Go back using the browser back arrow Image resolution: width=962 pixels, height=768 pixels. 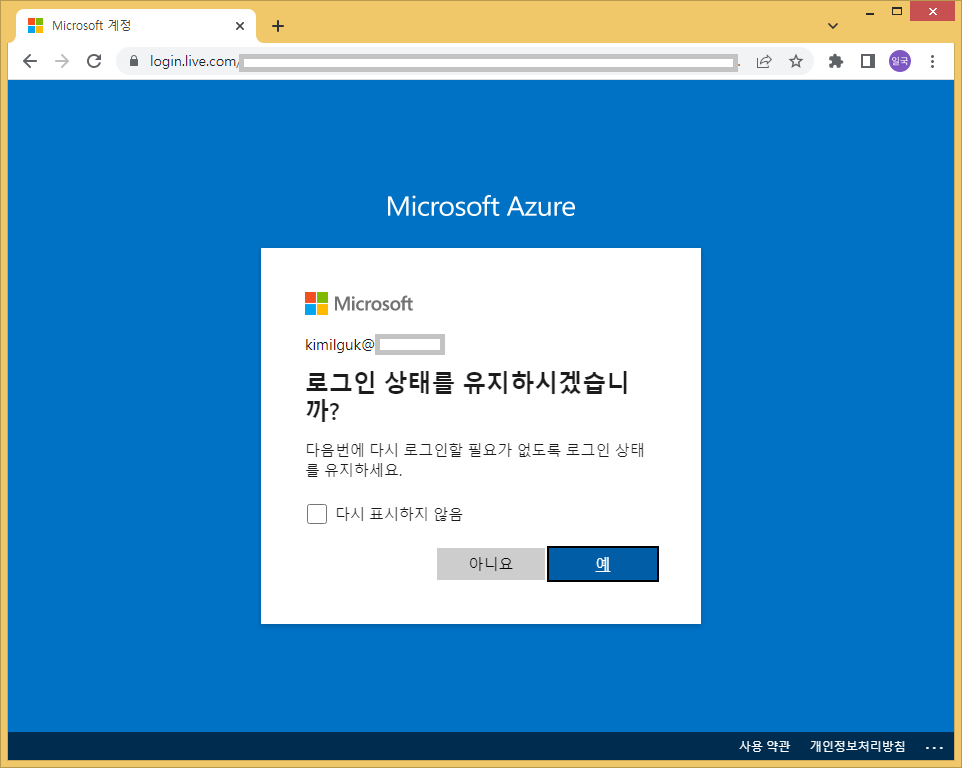(x=30, y=61)
